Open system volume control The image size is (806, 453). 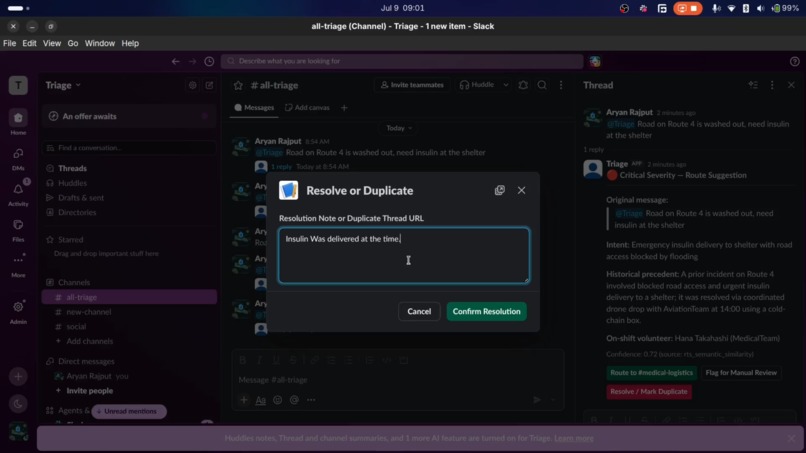click(760, 8)
